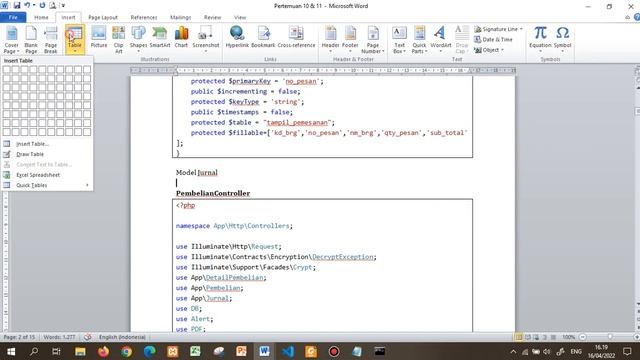Open Windows Start menu
This screenshot has width=640, height=360.
(11, 351)
